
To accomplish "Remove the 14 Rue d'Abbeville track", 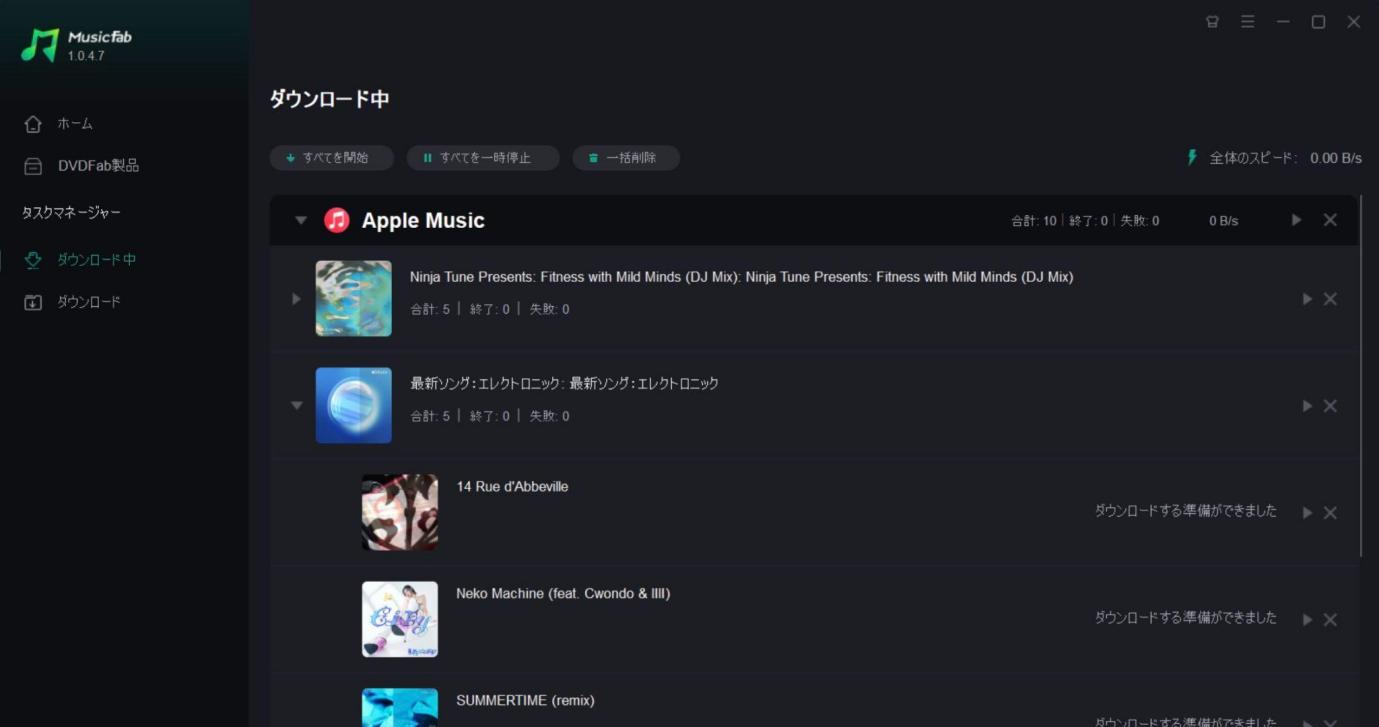I will coord(1330,513).
